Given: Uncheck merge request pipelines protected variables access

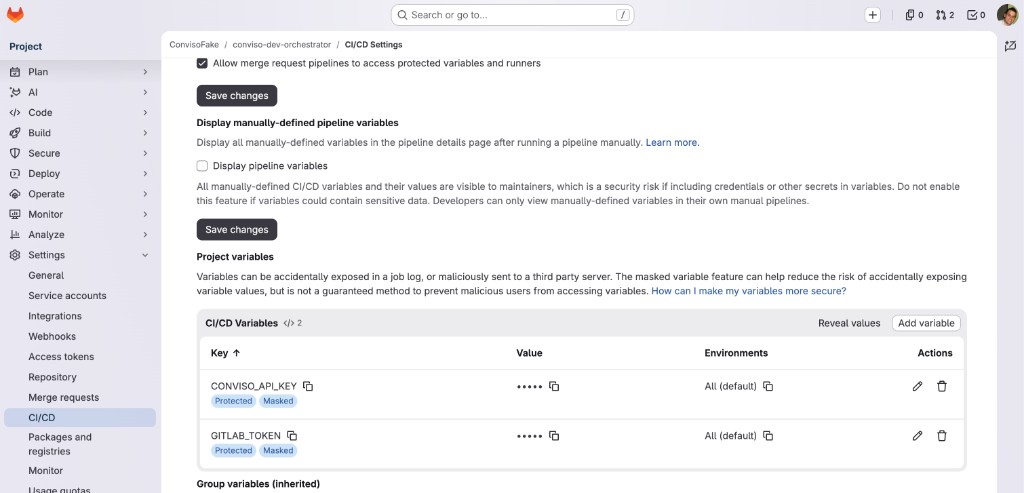Looking at the screenshot, I should [x=202, y=63].
